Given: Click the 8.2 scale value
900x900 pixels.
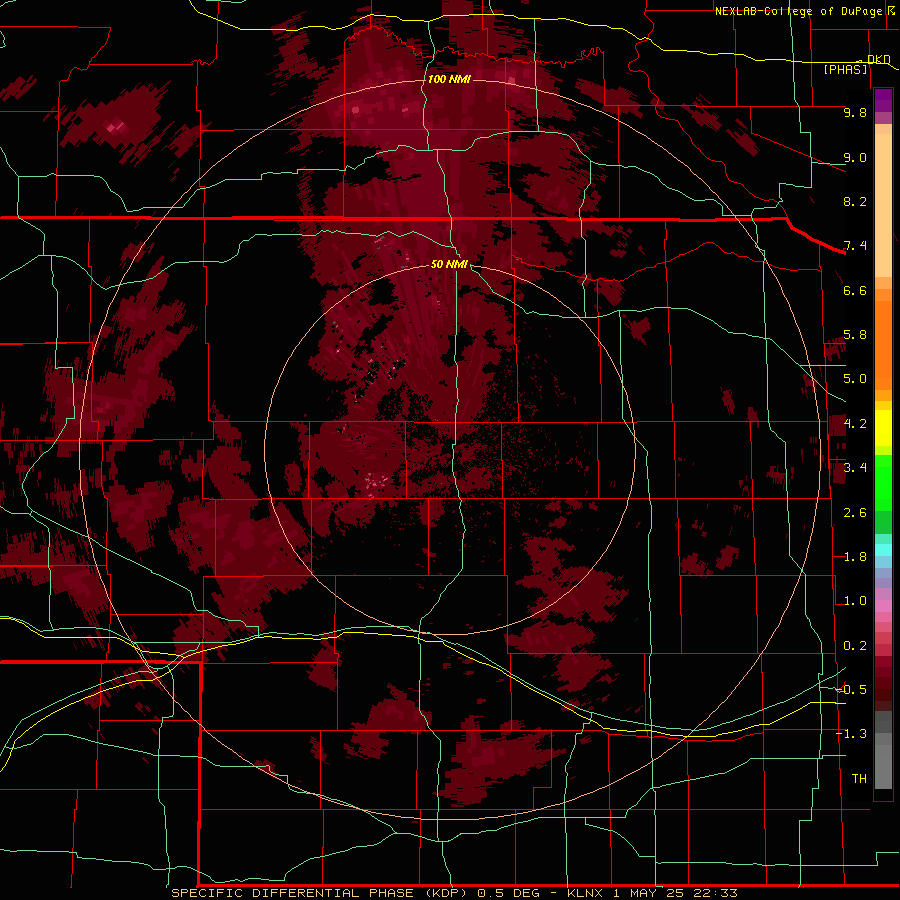Looking at the screenshot, I should coord(855,201).
